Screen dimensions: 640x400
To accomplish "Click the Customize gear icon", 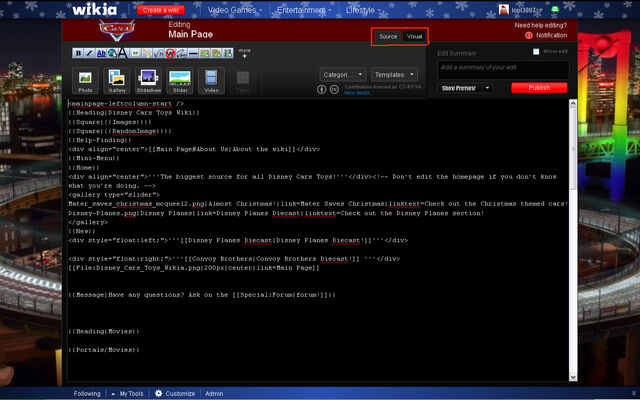I will (x=158, y=393).
